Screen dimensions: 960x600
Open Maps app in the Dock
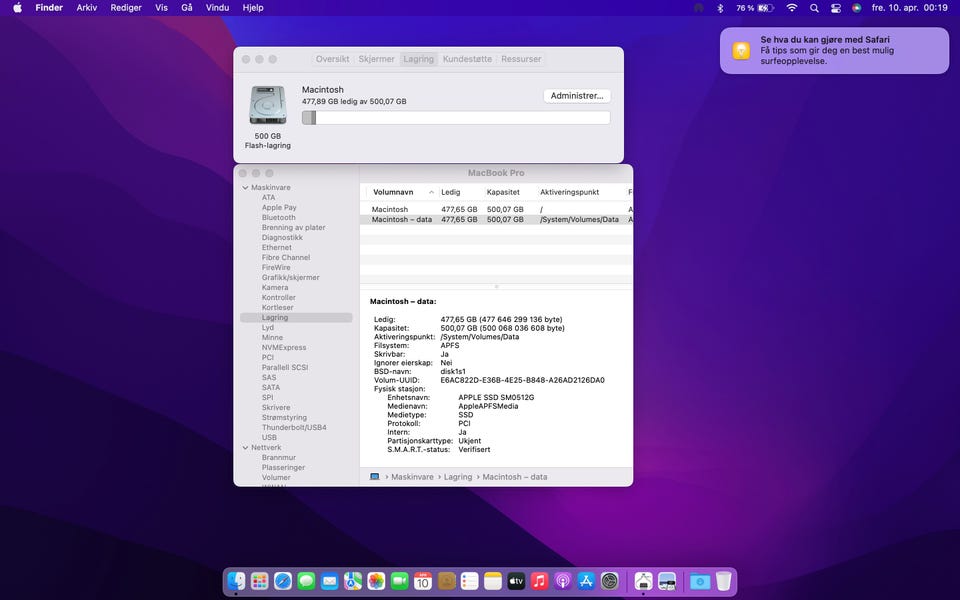[353, 580]
